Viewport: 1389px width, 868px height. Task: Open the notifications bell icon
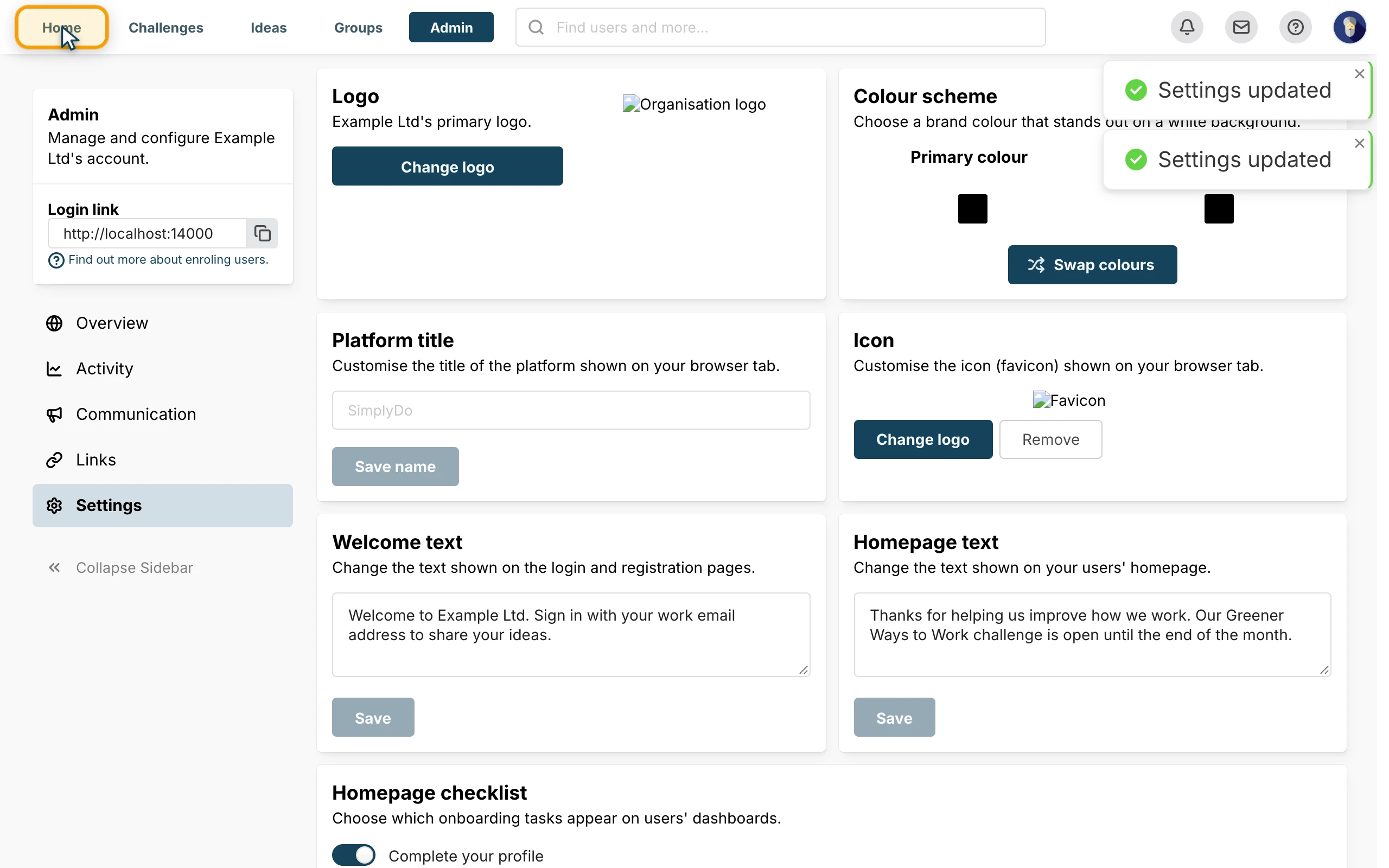pos(1187,27)
